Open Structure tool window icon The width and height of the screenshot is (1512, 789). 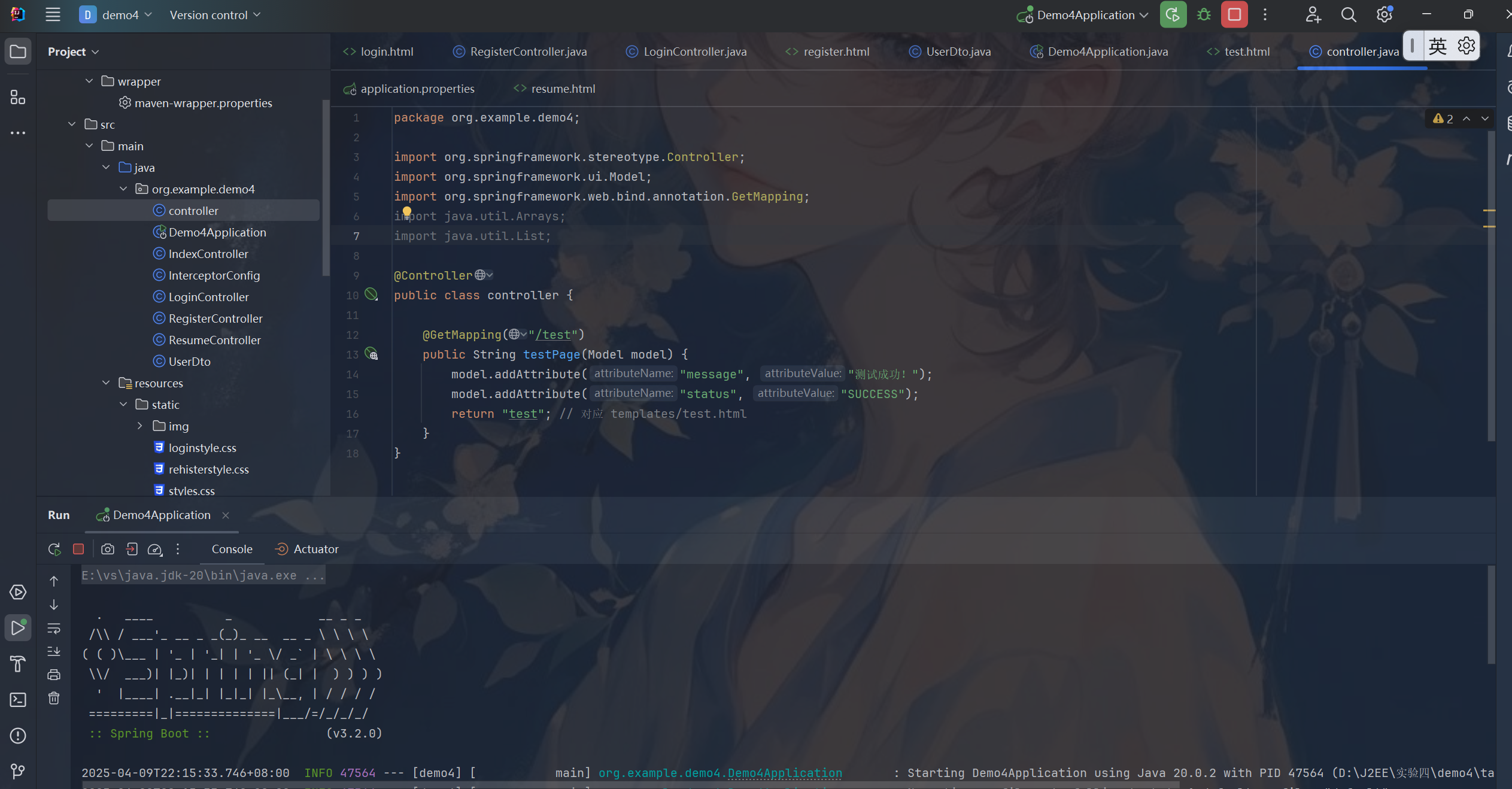(x=18, y=98)
